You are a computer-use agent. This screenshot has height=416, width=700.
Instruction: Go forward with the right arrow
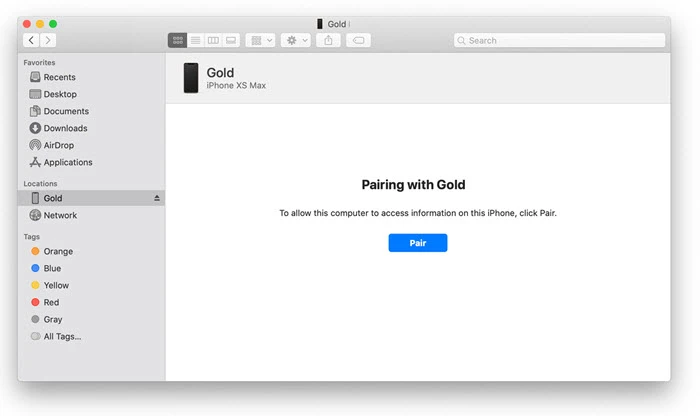(x=48, y=40)
